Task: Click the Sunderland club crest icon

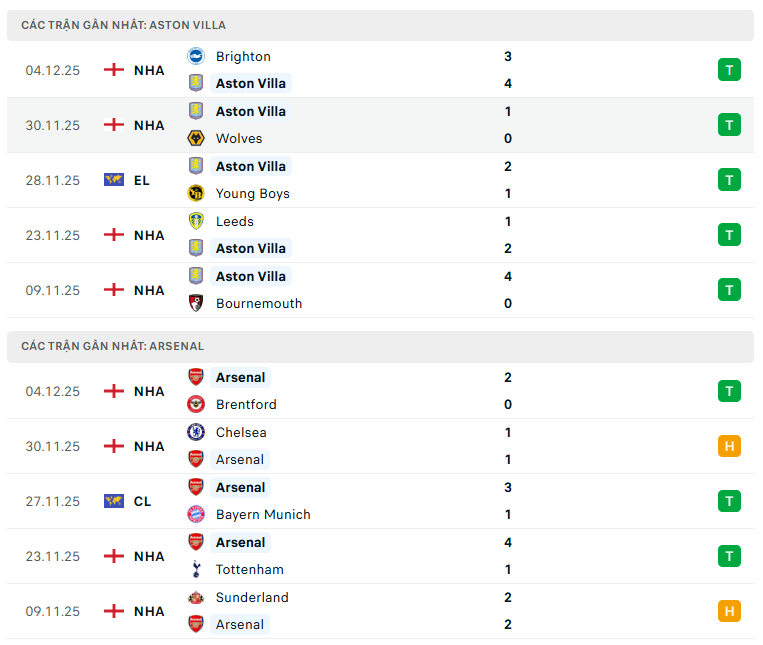Action: [x=196, y=598]
